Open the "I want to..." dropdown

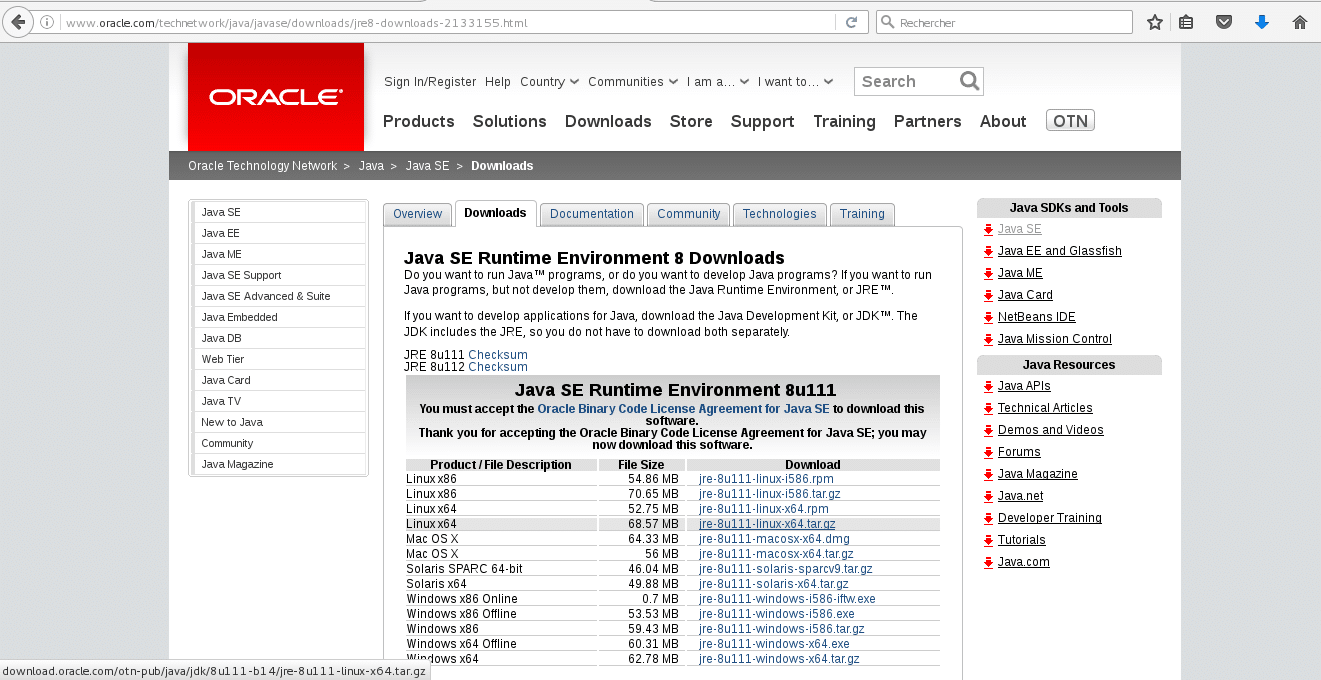pyautogui.click(x=795, y=82)
